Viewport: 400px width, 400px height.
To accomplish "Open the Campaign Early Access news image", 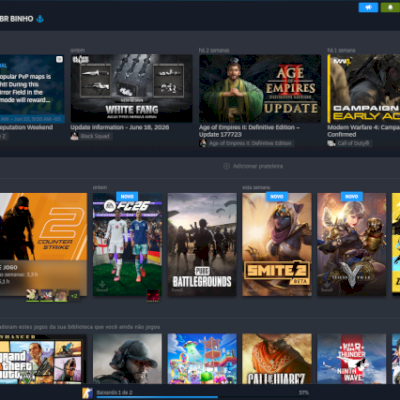I will click(x=364, y=88).
